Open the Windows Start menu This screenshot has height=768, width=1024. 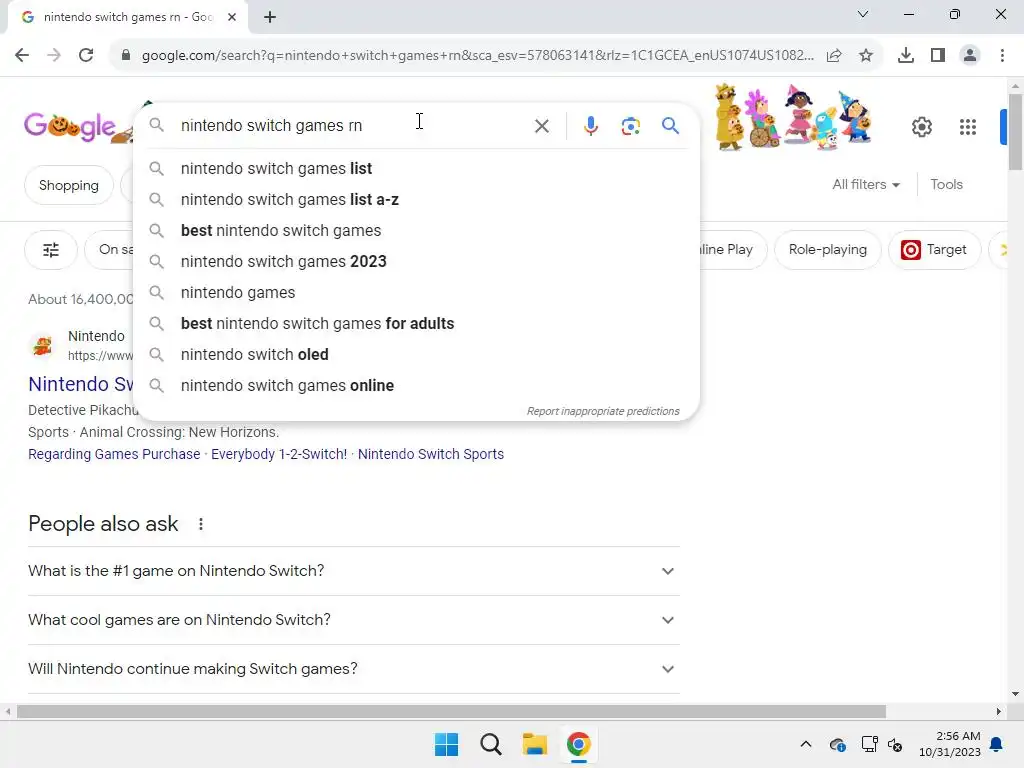tap(447, 744)
